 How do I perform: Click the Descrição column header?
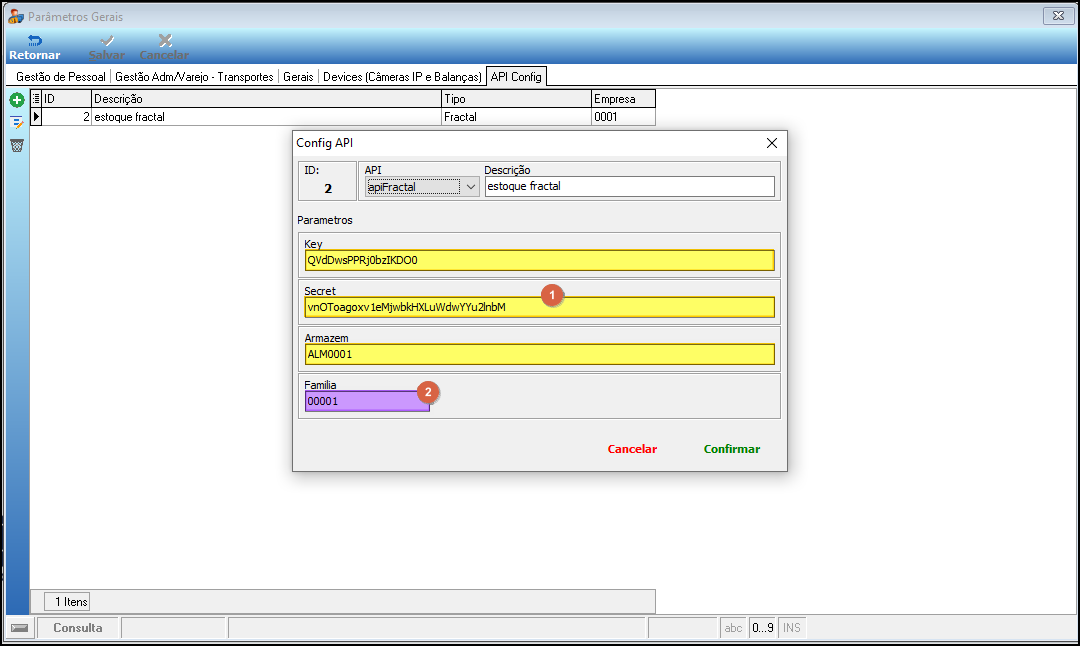click(x=267, y=98)
